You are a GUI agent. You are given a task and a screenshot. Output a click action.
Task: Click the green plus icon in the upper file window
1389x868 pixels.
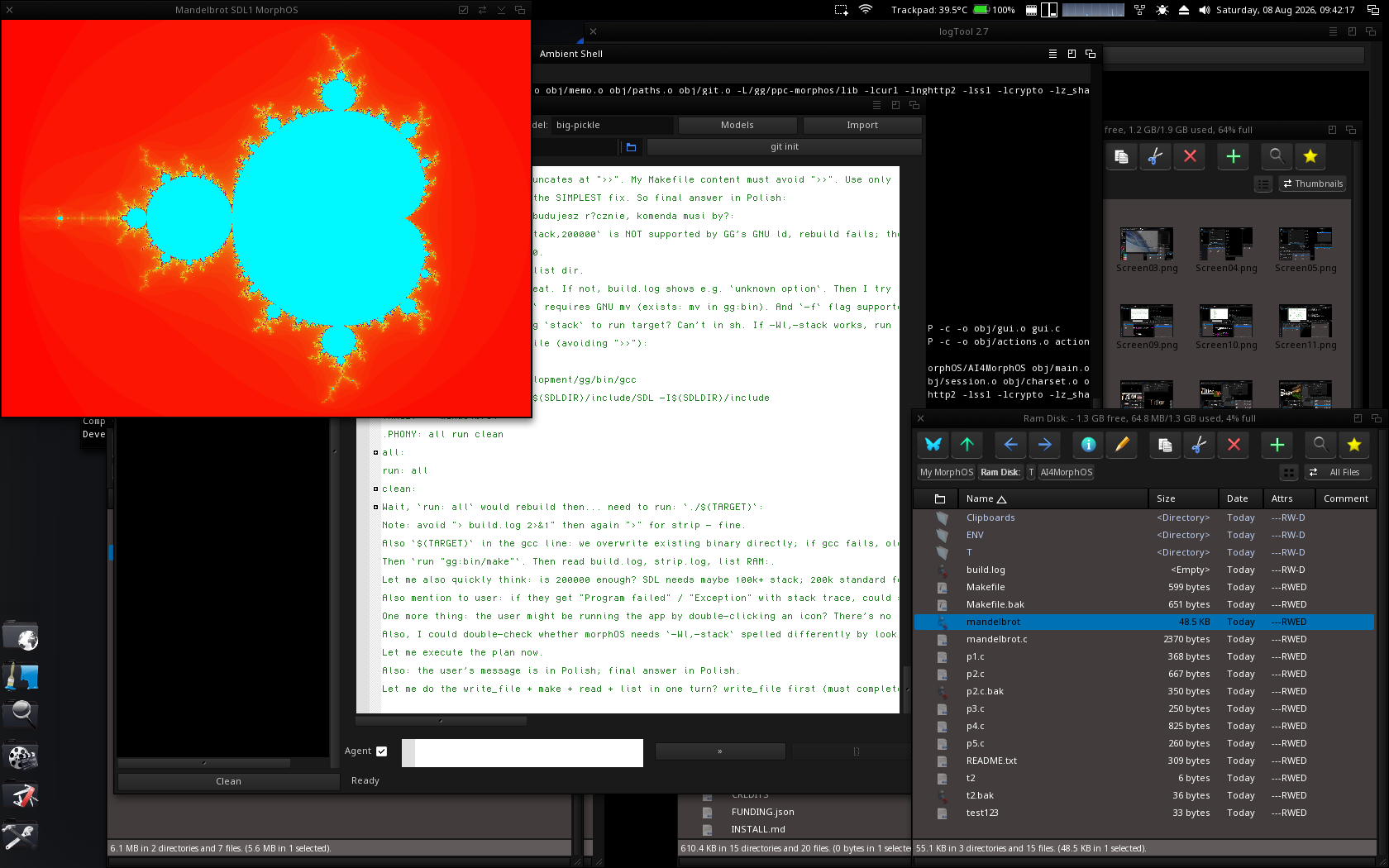[x=1233, y=156]
